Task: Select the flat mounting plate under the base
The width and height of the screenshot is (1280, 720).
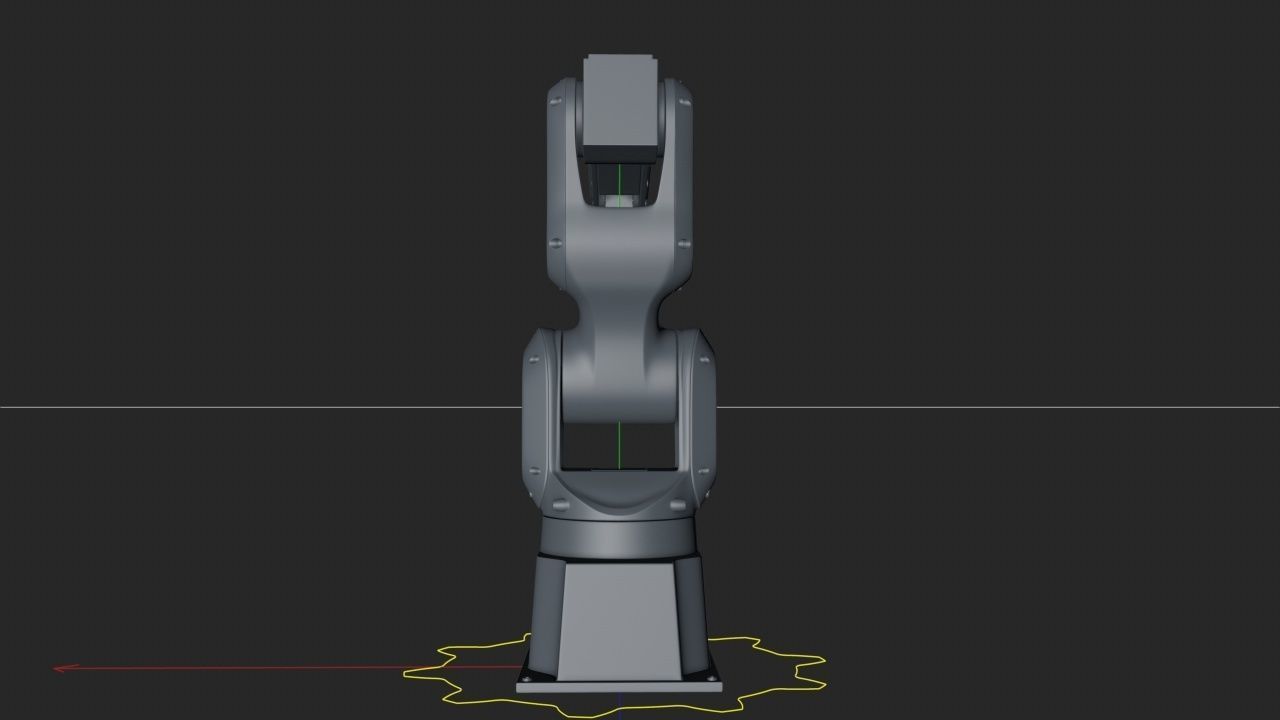Action: tap(619, 685)
